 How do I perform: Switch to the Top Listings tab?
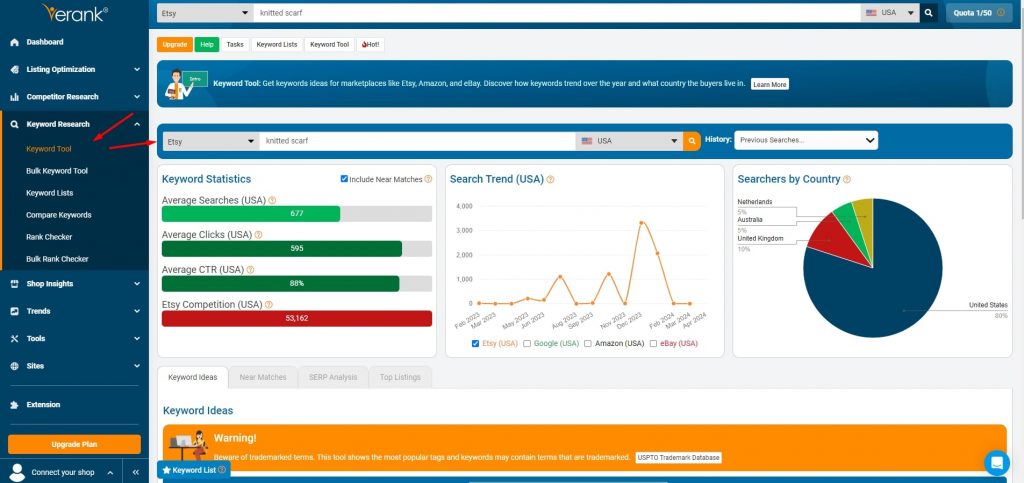pos(400,377)
